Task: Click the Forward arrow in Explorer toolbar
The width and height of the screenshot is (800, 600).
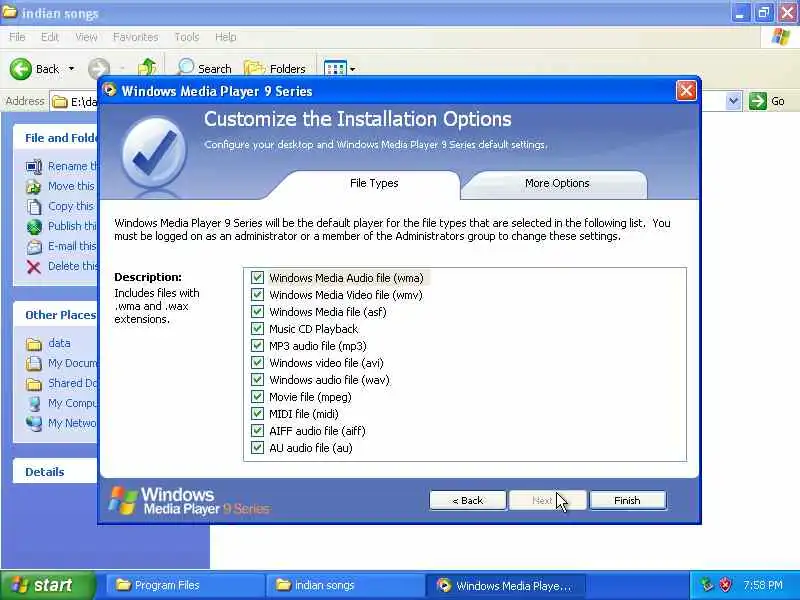Action: click(x=98, y=69)
